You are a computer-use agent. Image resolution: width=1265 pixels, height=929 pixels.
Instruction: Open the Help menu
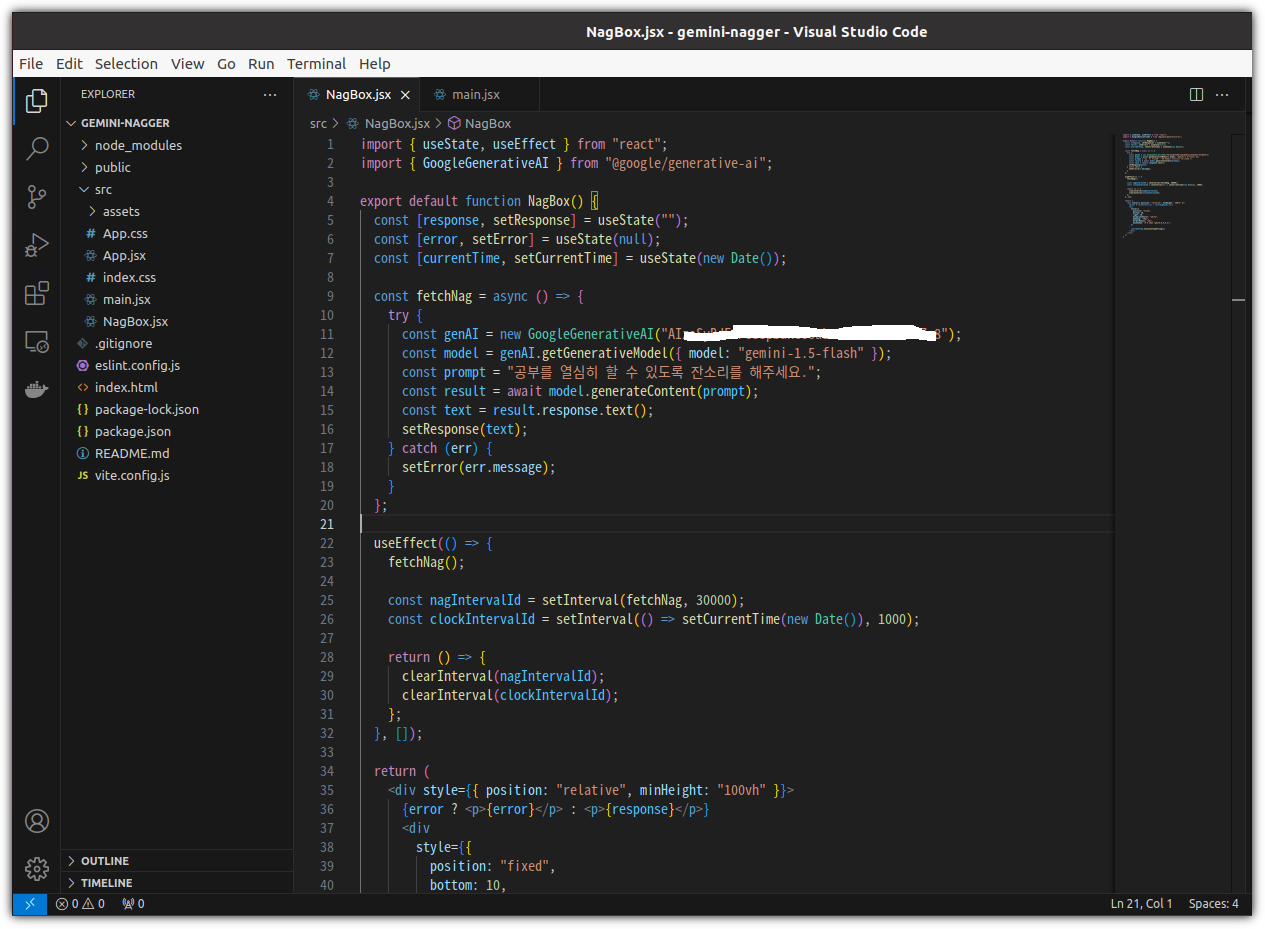coord(375,63)
